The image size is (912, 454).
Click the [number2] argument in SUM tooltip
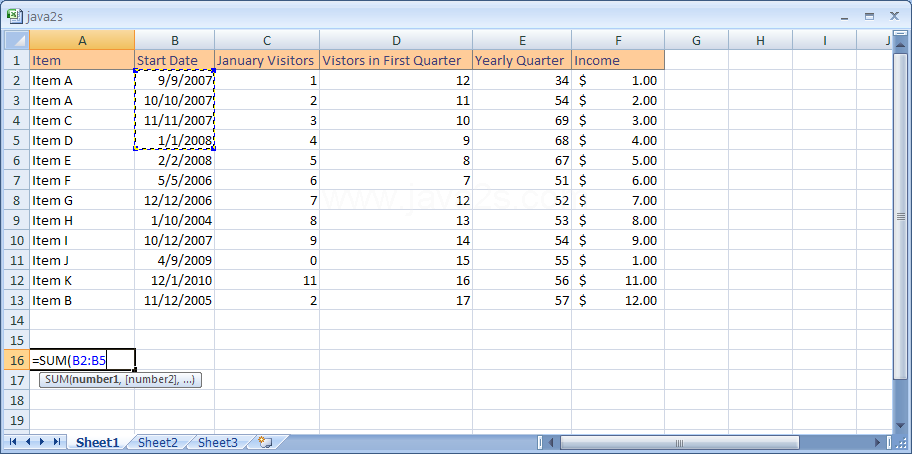[x=151, y=380]
